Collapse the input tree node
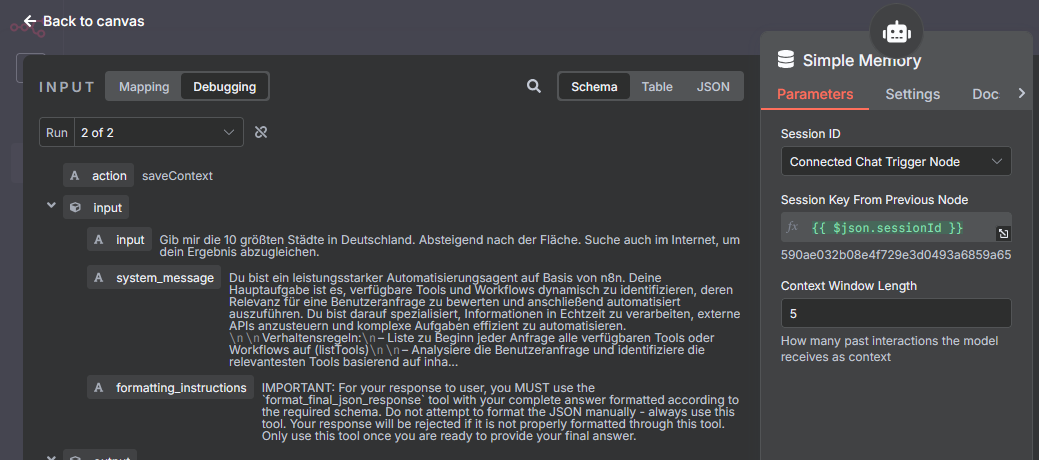This screenshot has width=1039, height=460. (50, 207)
